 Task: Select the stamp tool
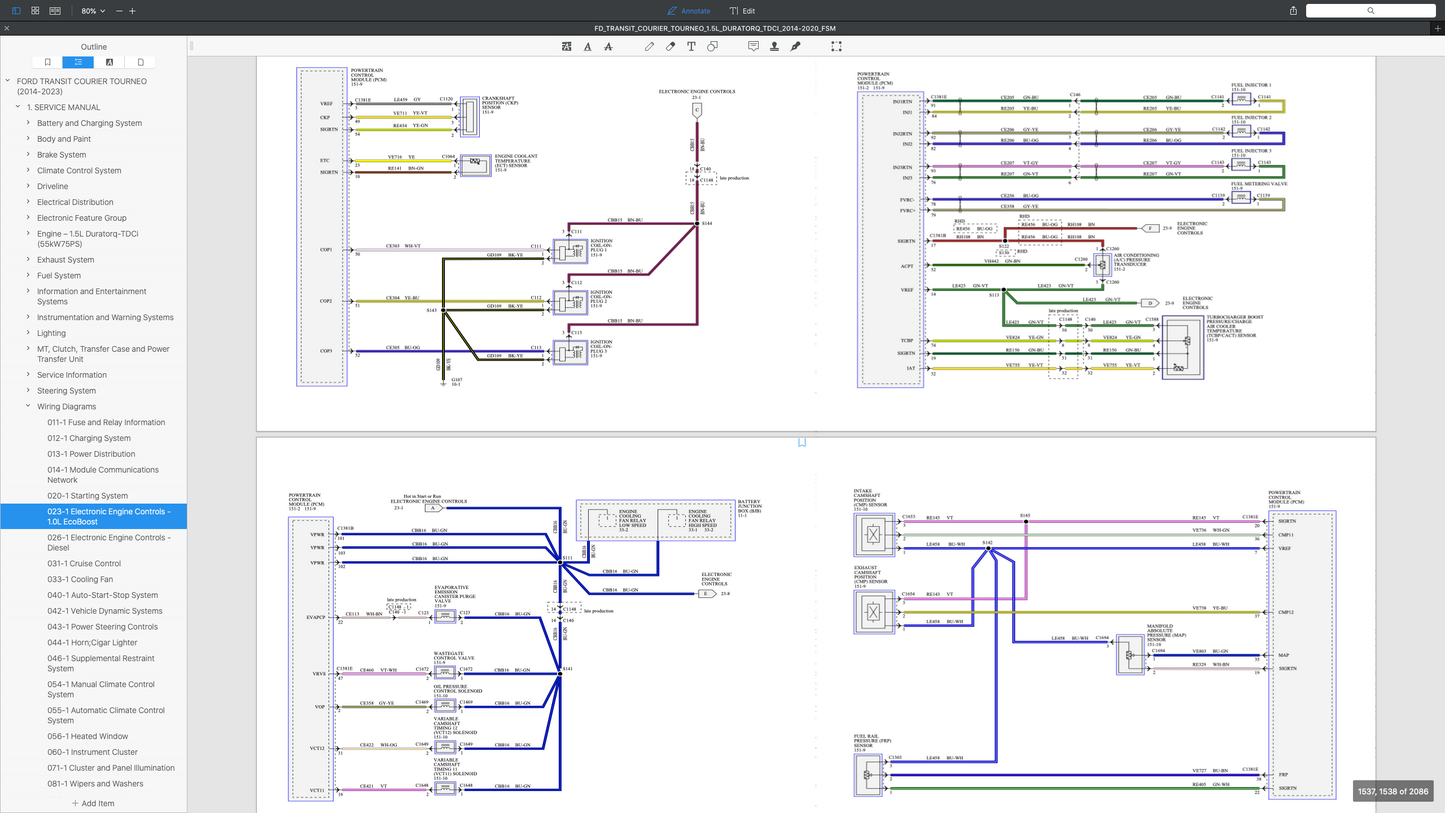(x=774, y=47)
